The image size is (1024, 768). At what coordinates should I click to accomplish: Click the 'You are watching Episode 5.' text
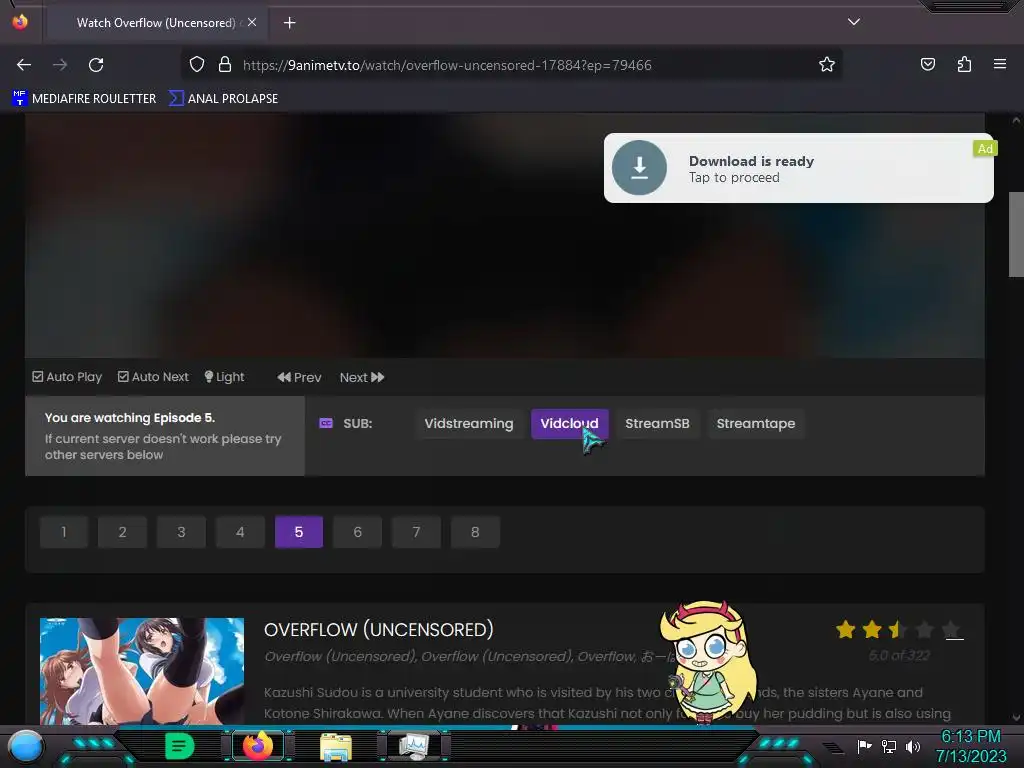click(129, 417)
